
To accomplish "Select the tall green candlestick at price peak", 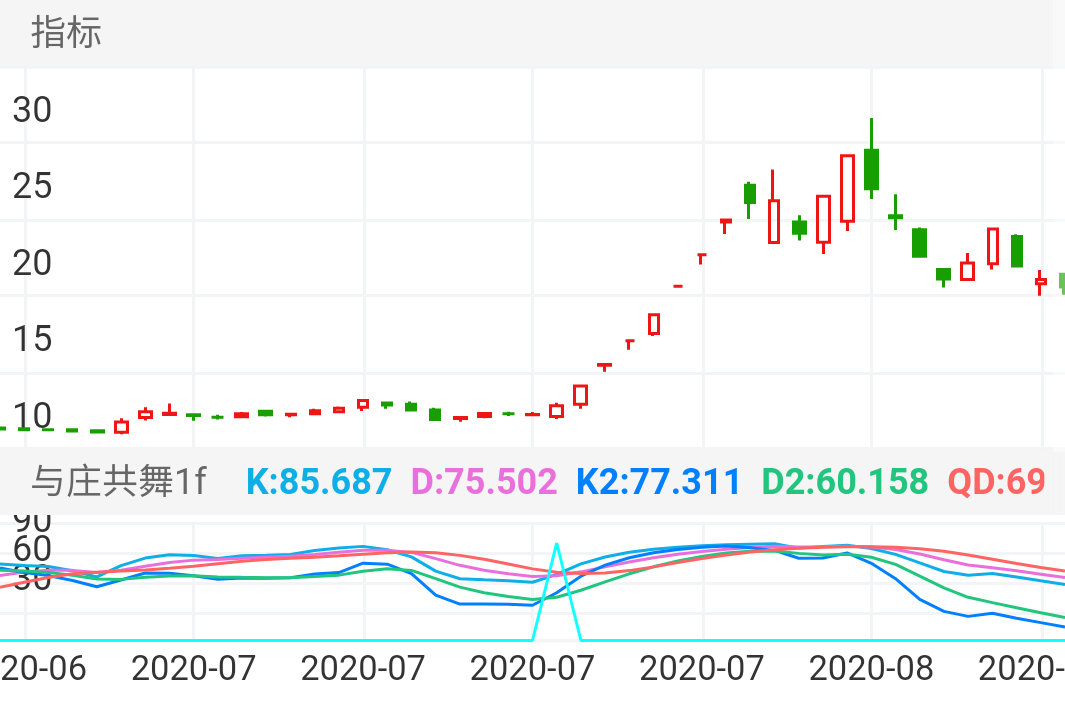I will pos(871,168).
